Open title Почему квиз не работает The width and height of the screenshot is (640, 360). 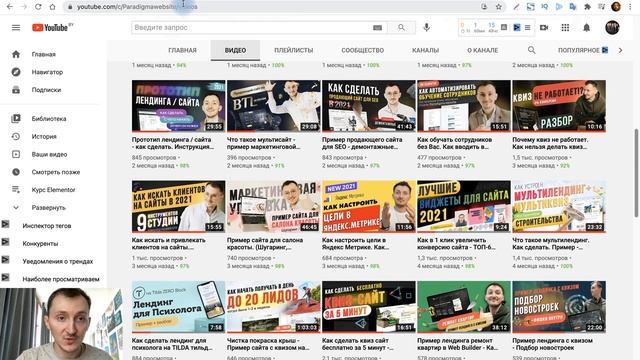click(x=550, y=143)
